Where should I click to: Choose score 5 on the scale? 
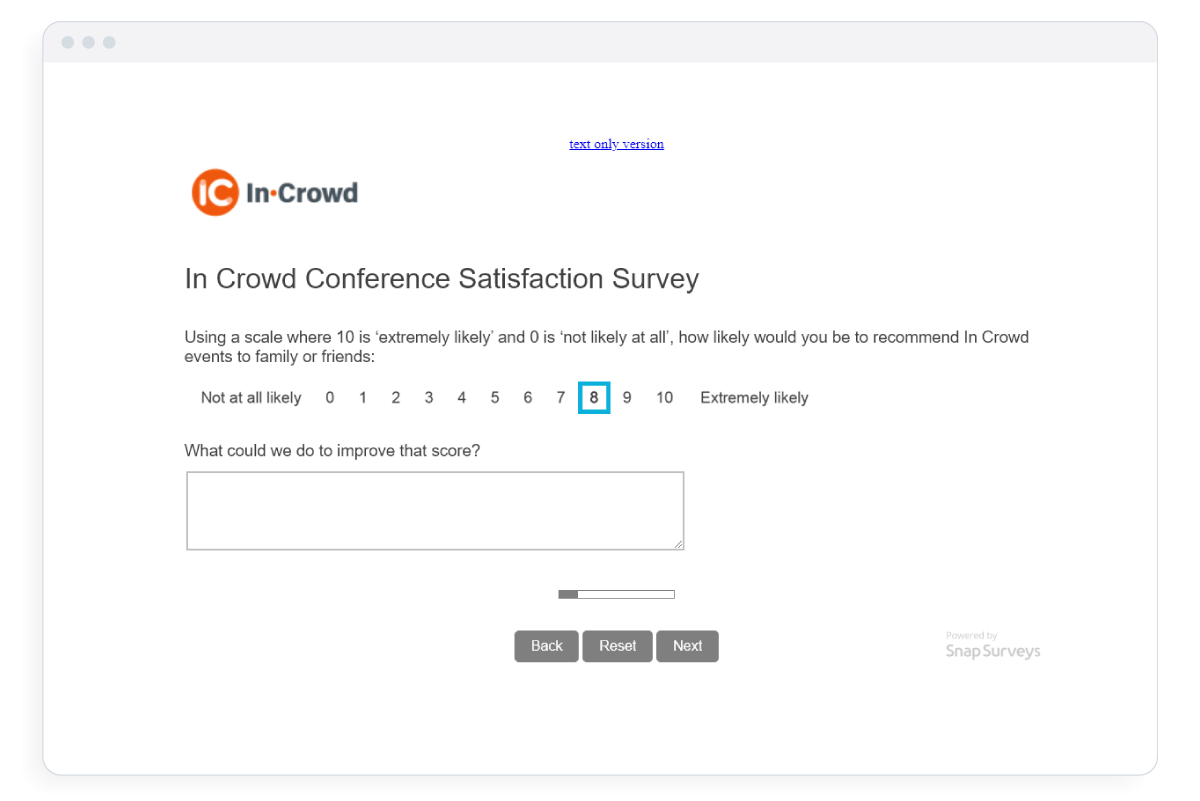click(495, 398)
